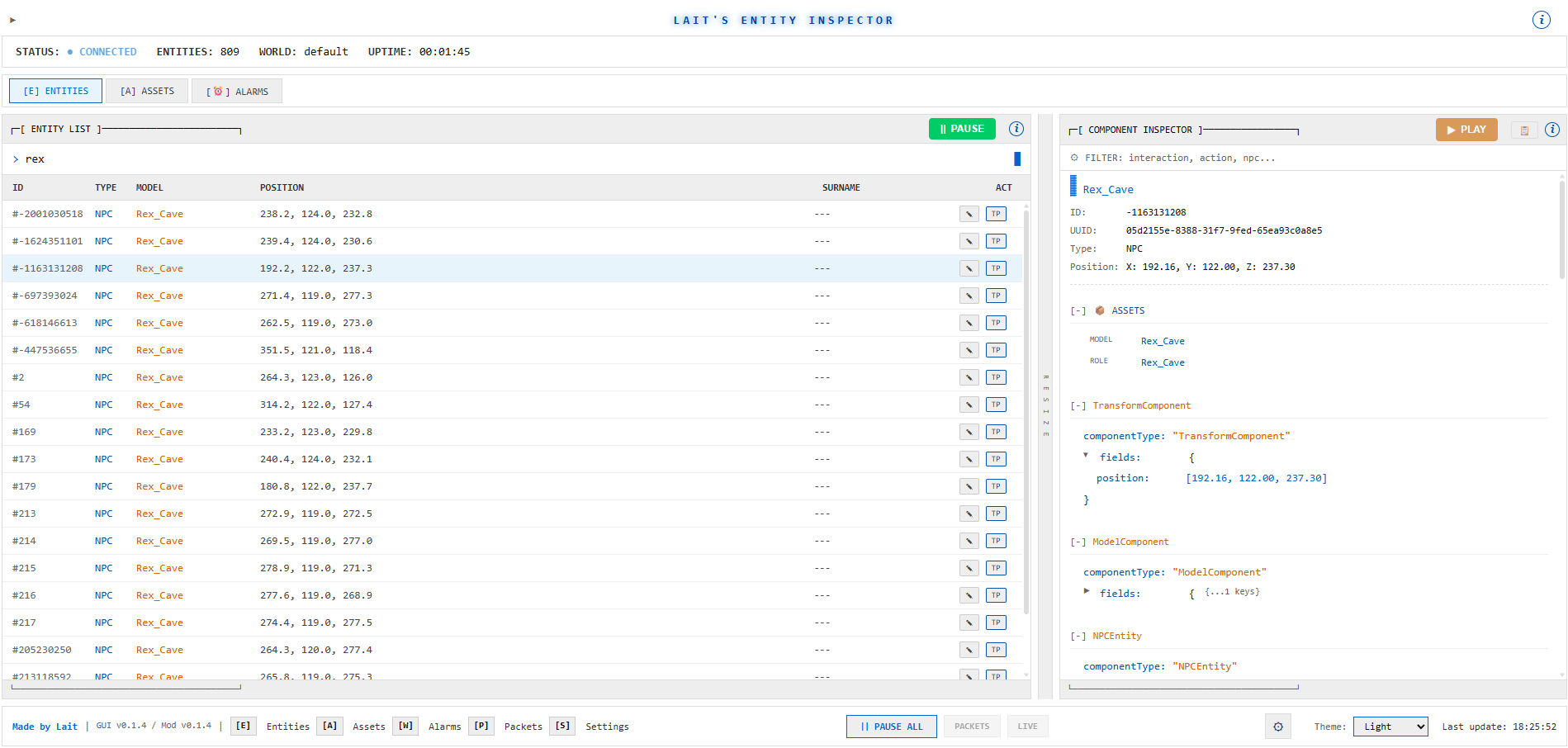
Task: Pause the entity list updates
Action: click(961, 129)
